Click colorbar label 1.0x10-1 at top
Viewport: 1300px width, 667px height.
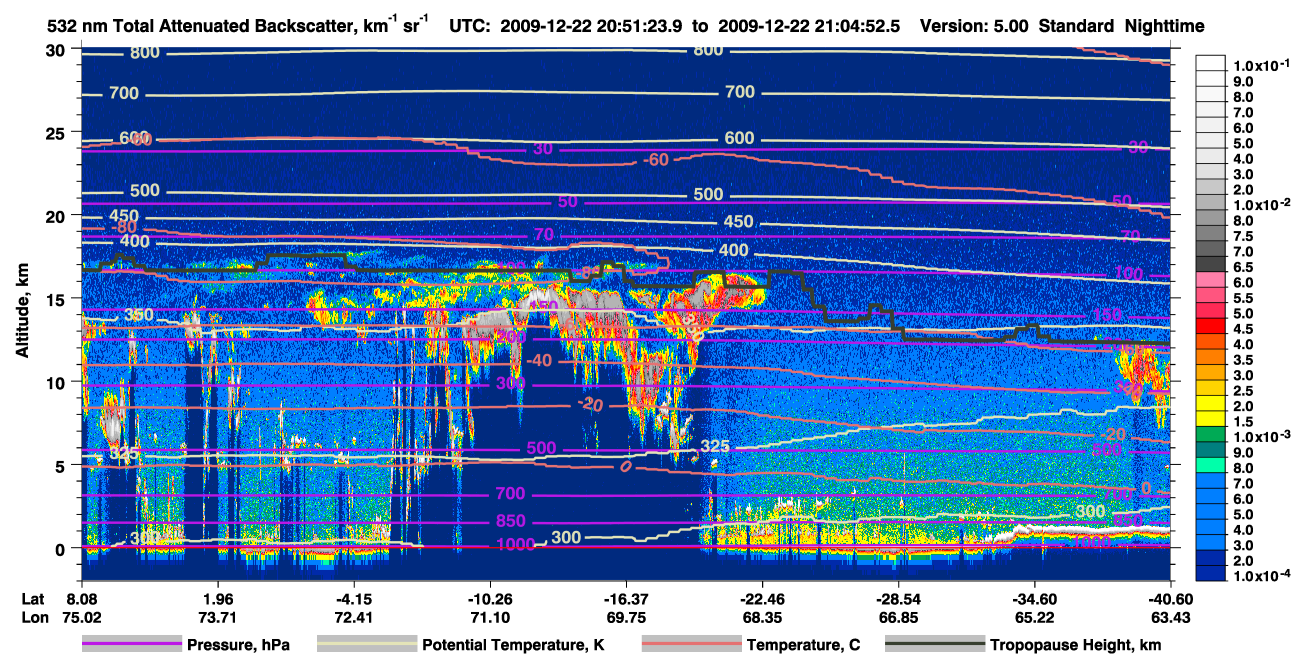1262,65
